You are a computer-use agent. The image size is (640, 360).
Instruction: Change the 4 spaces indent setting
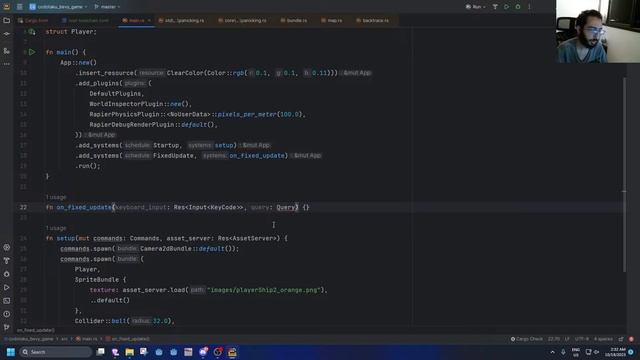(x=603, y=339)
